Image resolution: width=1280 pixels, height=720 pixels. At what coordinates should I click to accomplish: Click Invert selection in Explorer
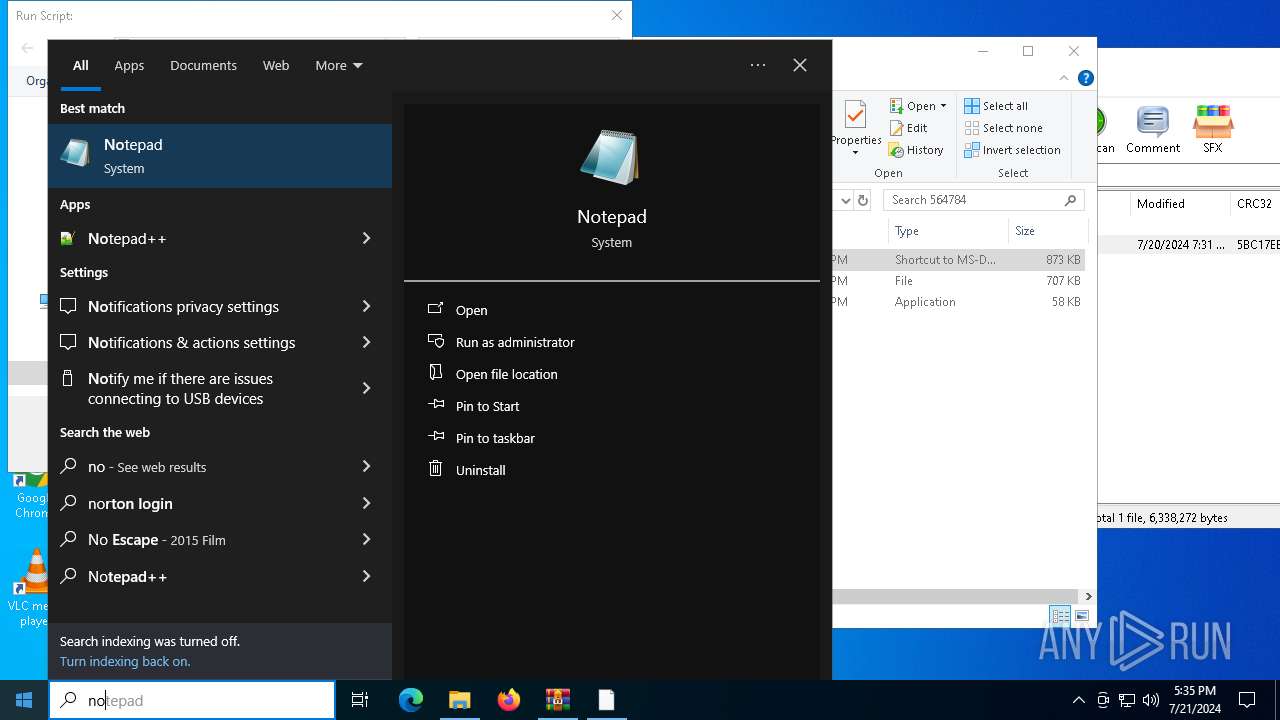1012,150
